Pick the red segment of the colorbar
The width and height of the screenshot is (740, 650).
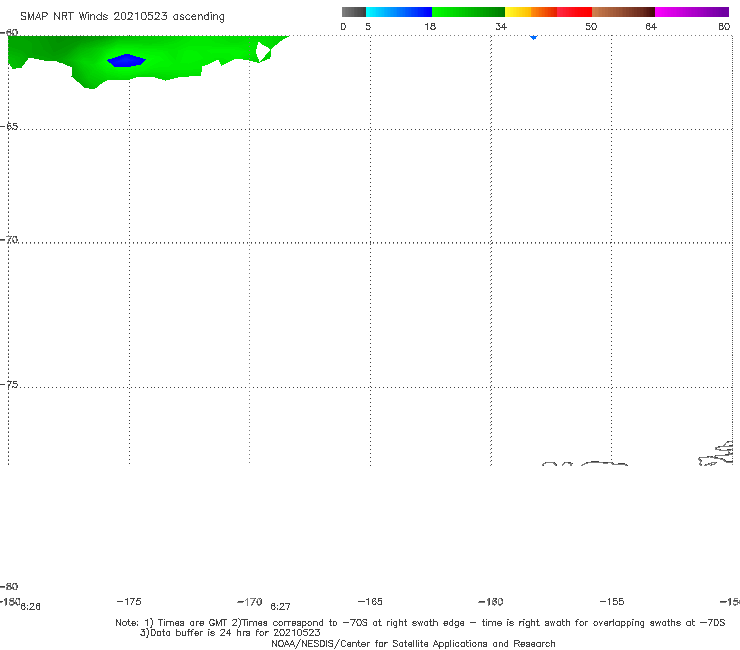click(x=574, y=12)
